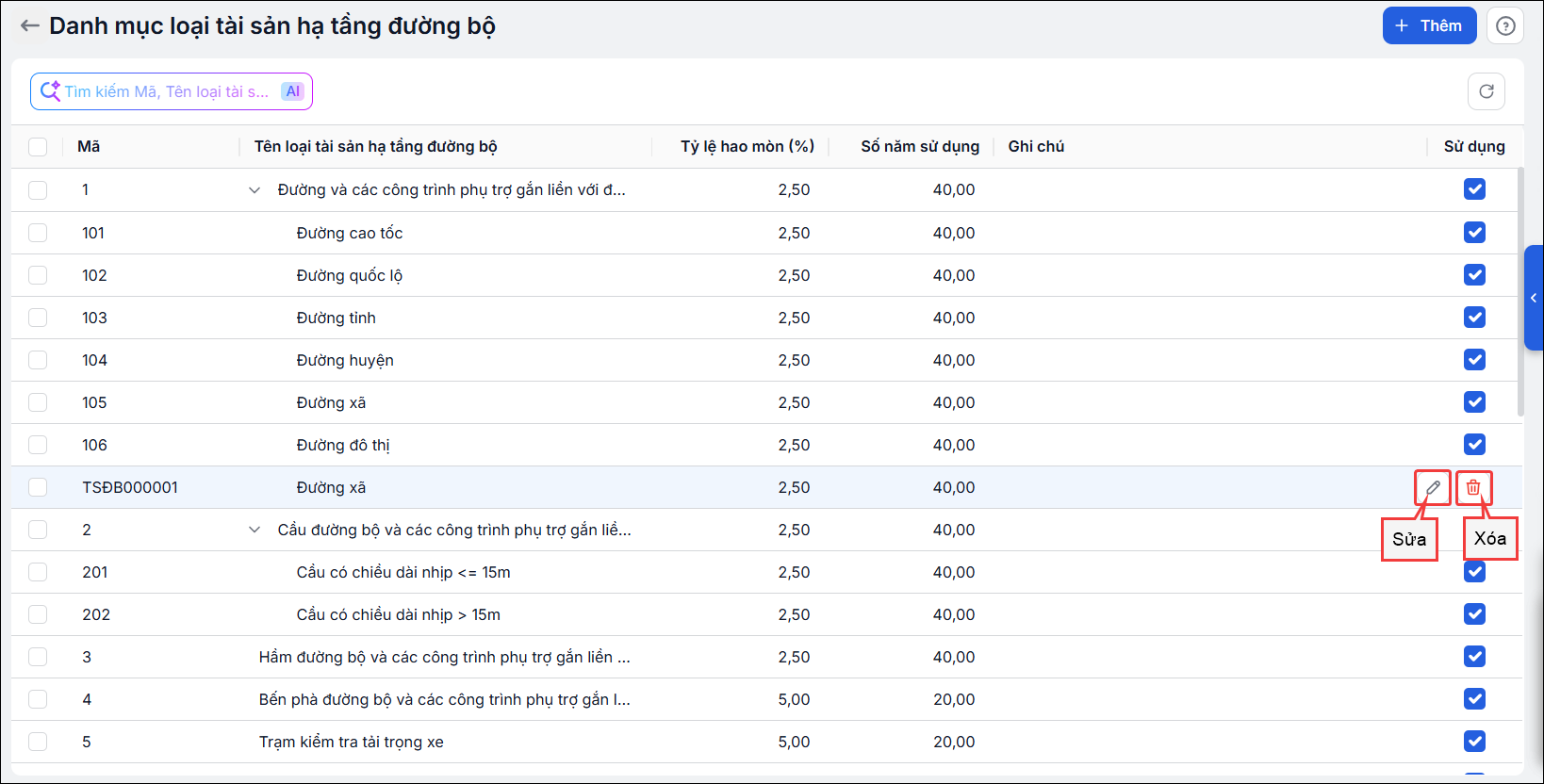Select the checkbox for row 5

point(38,742)
